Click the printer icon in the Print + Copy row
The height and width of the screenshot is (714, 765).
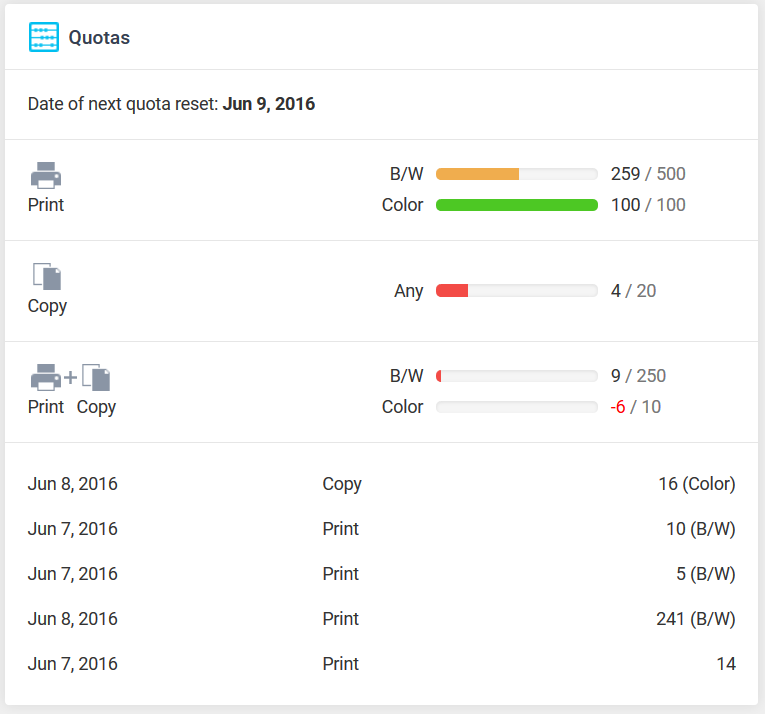click(x=46, y=377)
